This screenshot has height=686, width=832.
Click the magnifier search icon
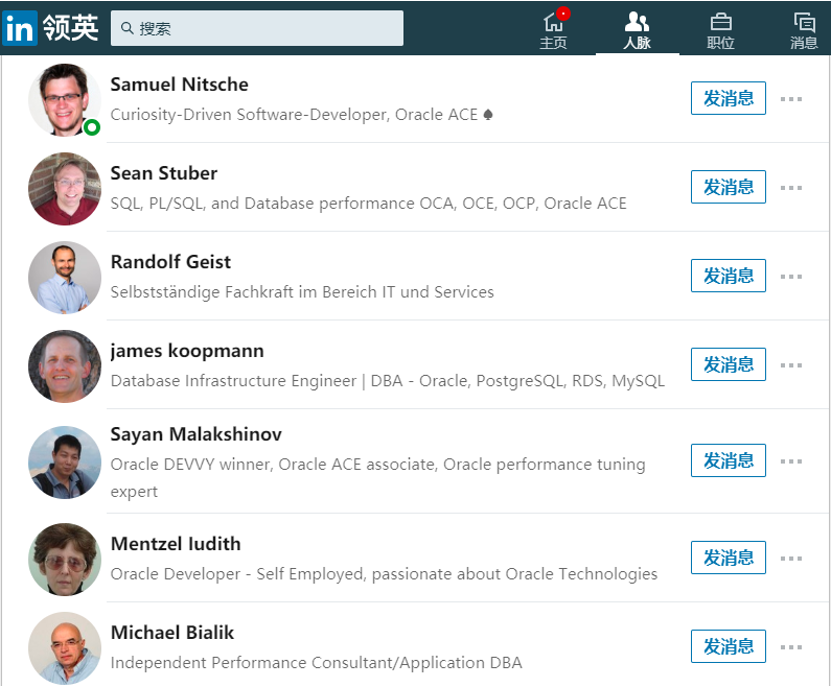127,29
